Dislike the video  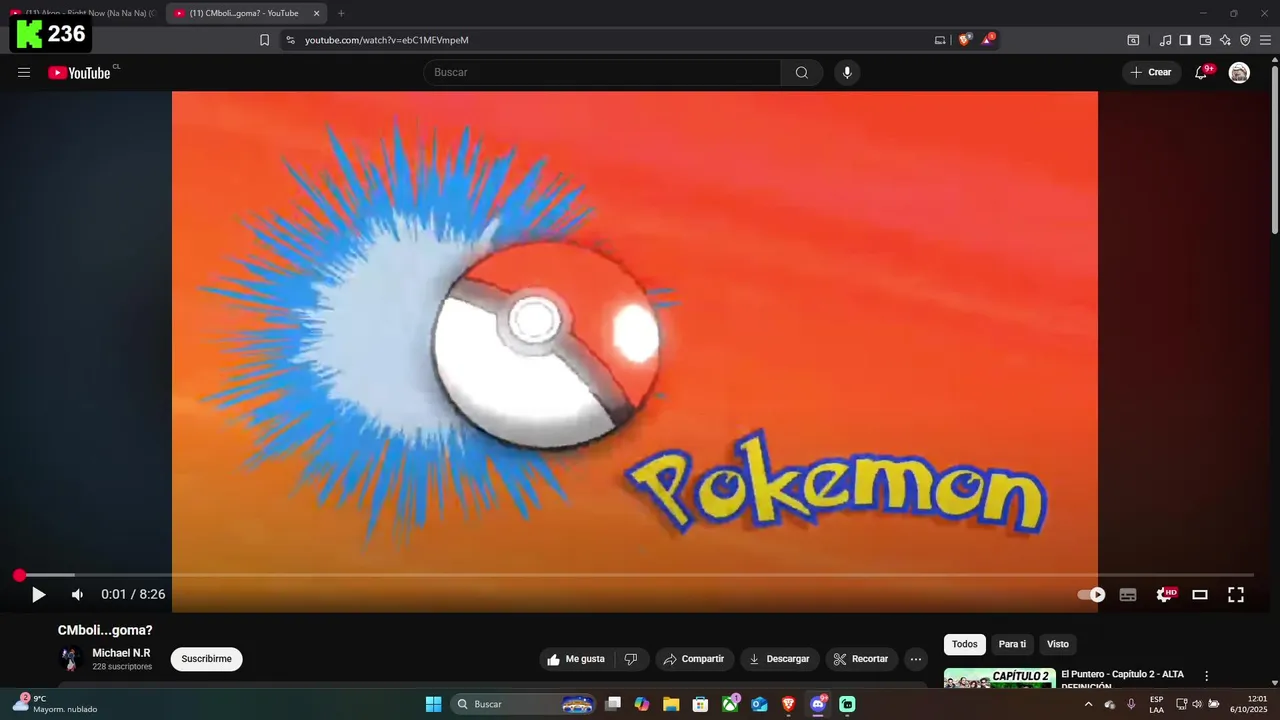pos(631,659)
